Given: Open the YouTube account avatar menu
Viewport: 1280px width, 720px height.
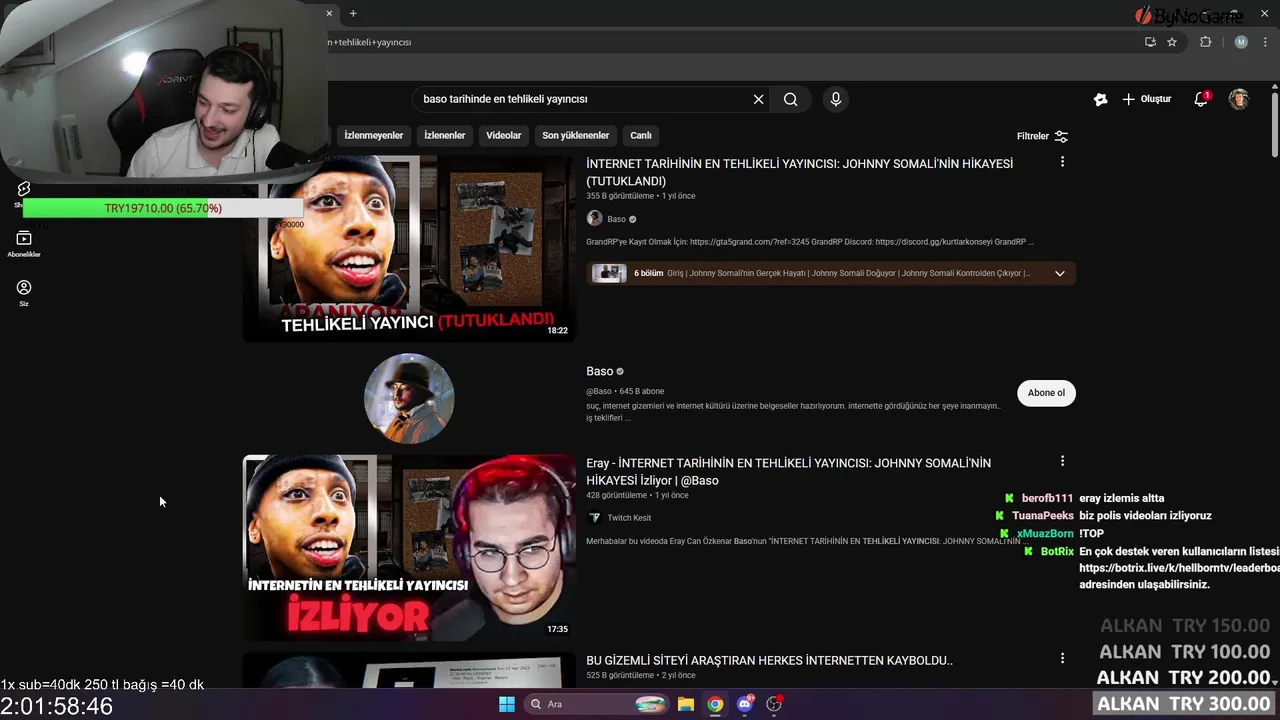Looking at the screenshot, I should point(1239,99).
